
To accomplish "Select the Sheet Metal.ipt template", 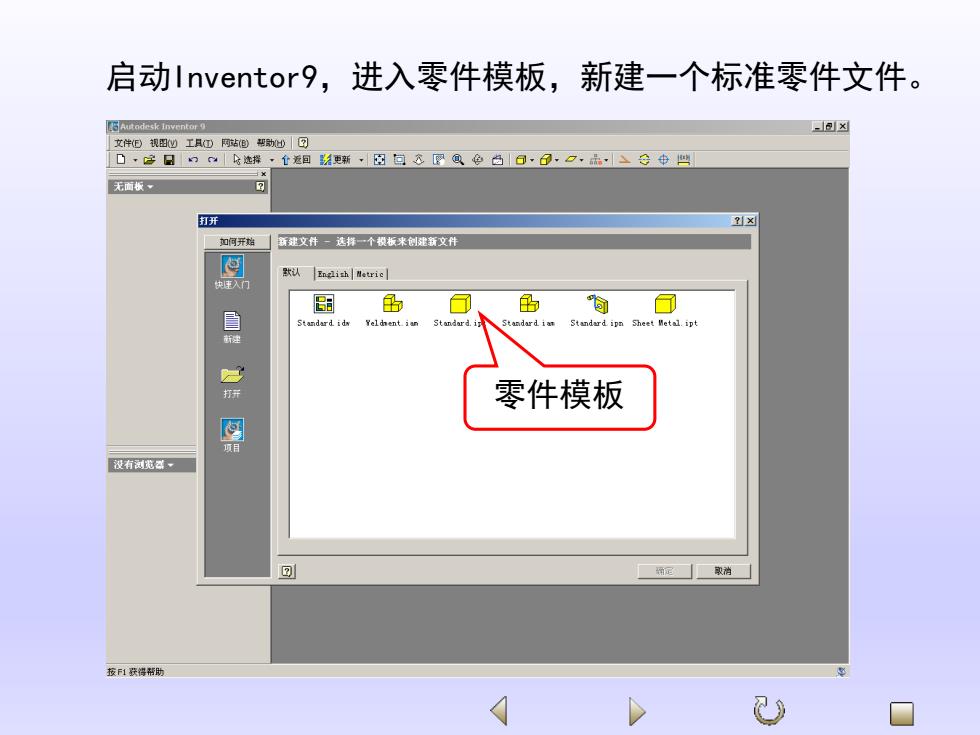I will pos(665,311).
